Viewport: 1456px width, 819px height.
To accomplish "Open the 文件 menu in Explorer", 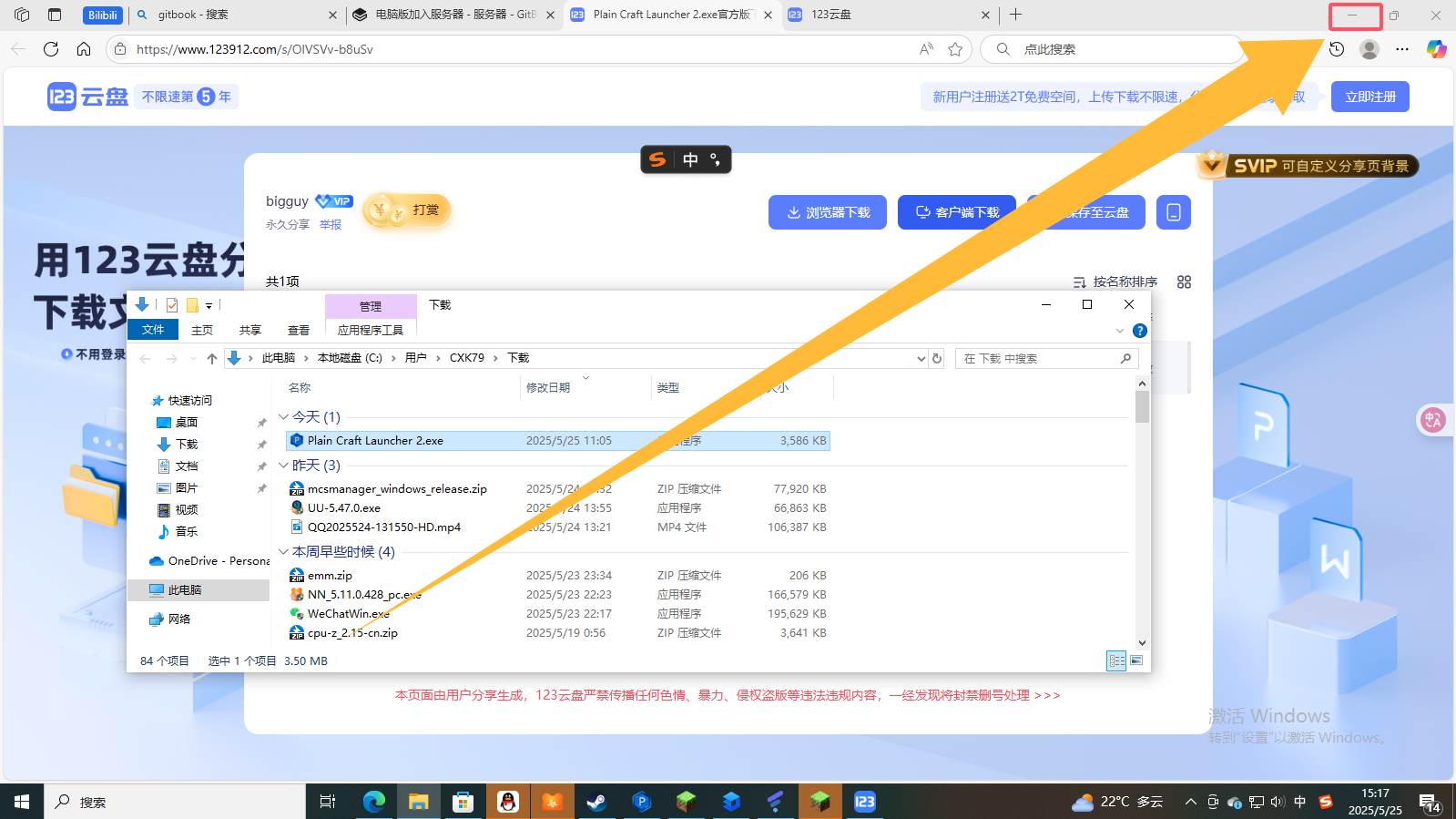I will (x=153, y=330).
